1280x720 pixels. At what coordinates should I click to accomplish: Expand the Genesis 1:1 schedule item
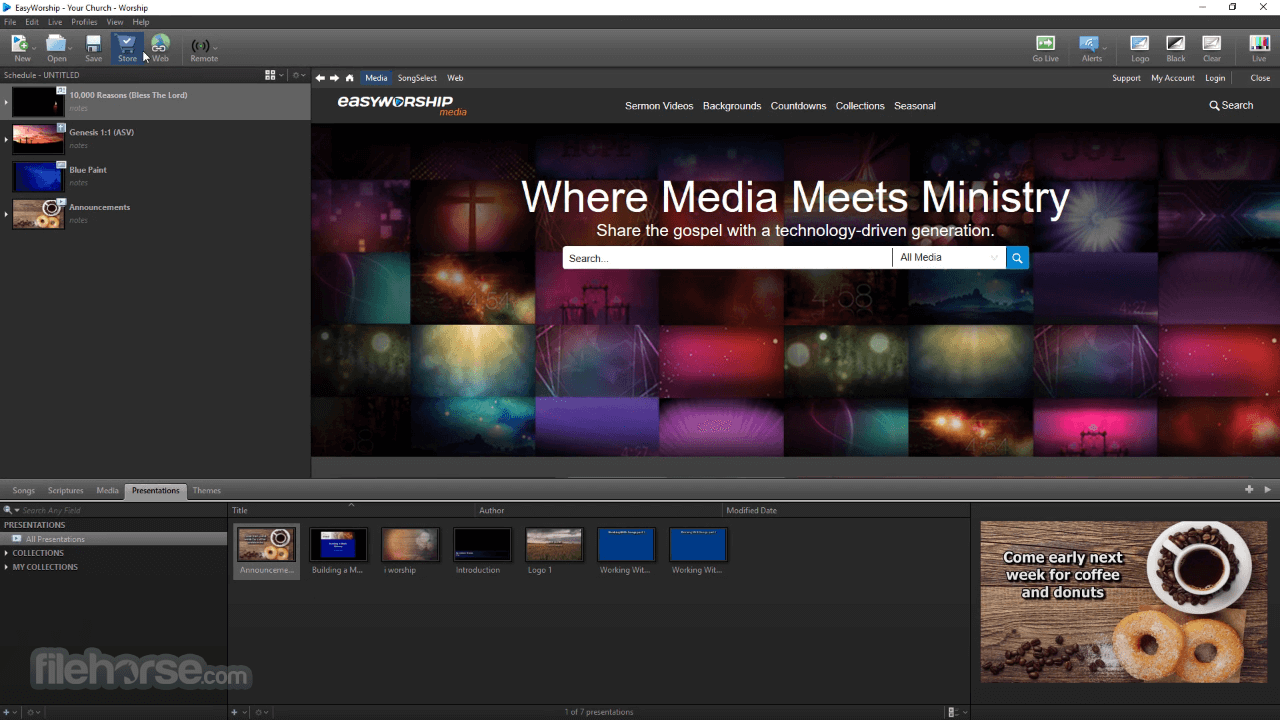(6, 139)
